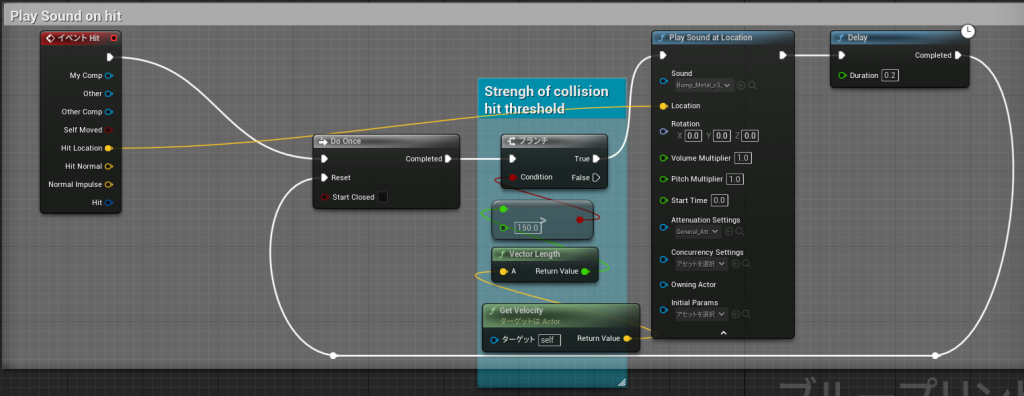Image resolution: width=1024 pixels, height=396 pixels.
Task: Click the Hit Normal vector pin
Action: coord(109,166)
